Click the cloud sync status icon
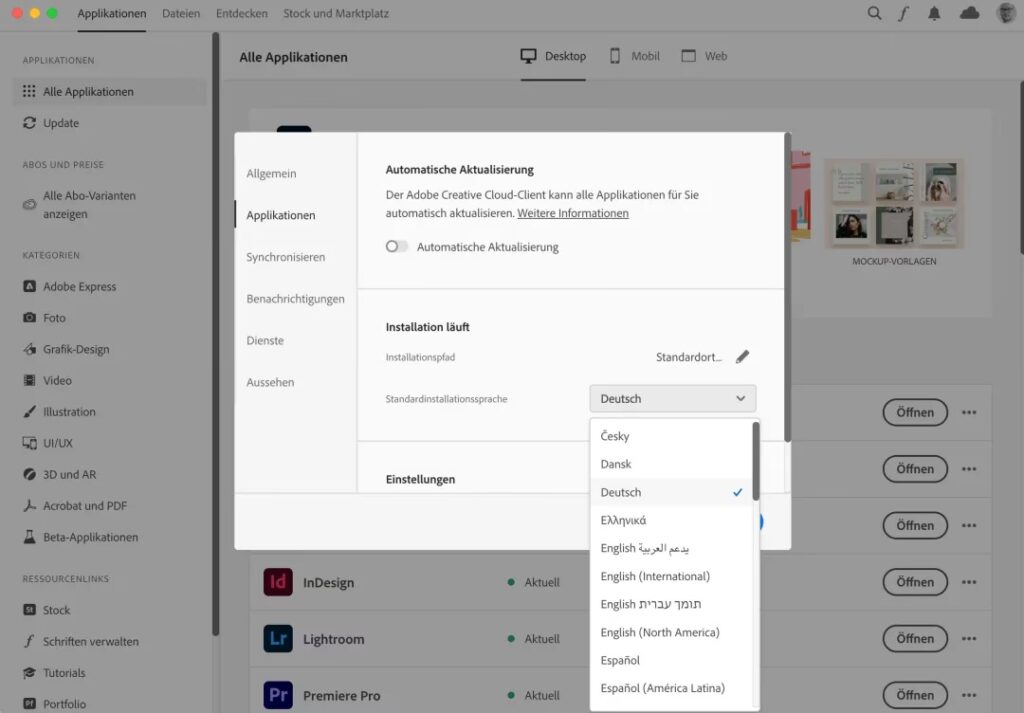 969,14
